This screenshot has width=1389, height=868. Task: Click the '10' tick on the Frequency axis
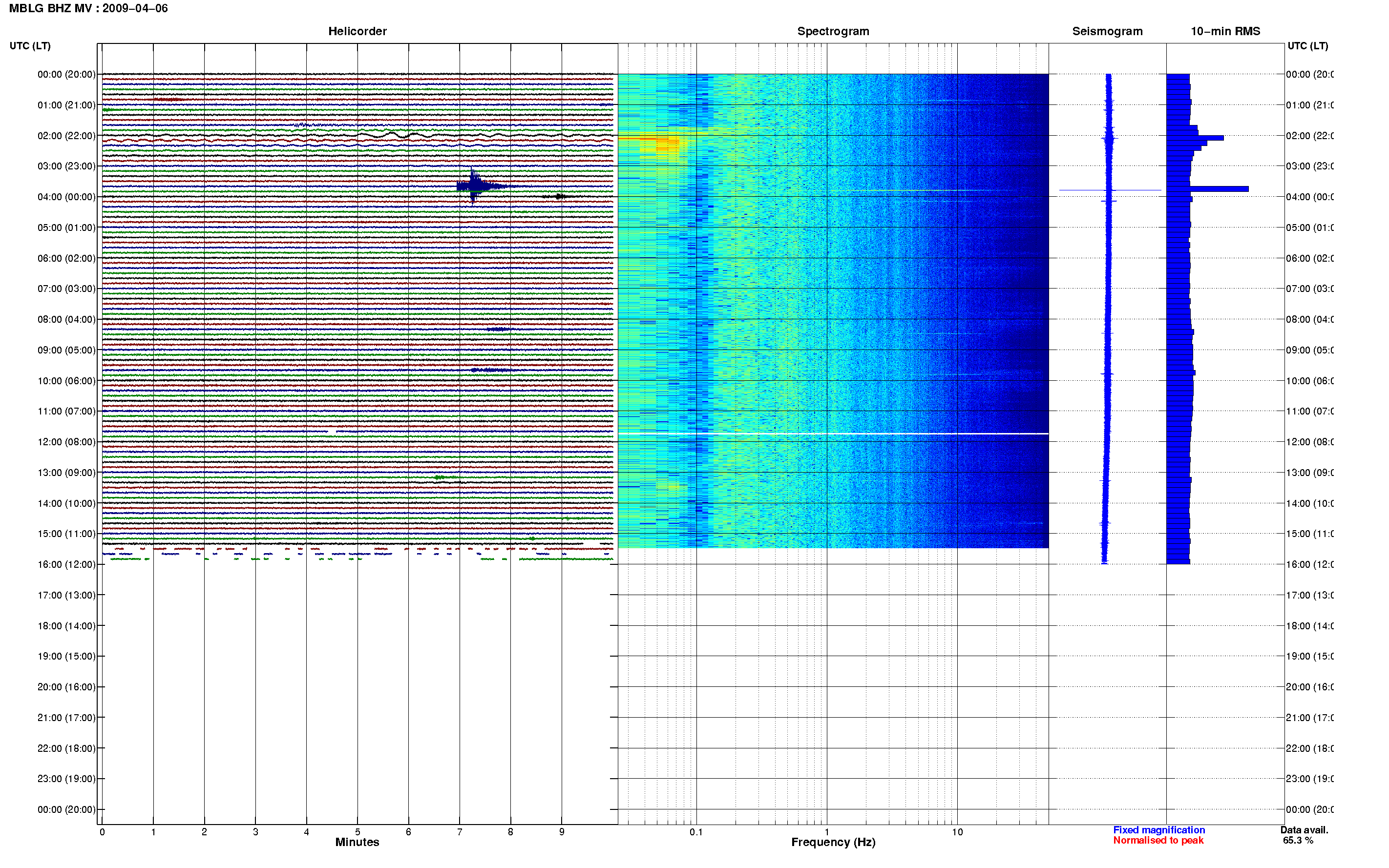(957, 832)
